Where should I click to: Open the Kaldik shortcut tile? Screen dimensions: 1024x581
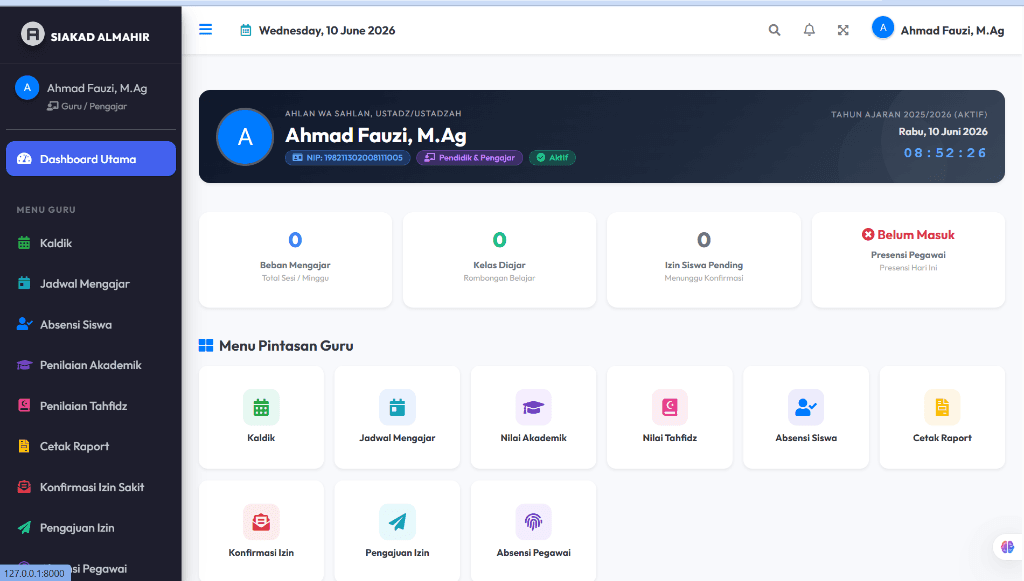(261, 417)
